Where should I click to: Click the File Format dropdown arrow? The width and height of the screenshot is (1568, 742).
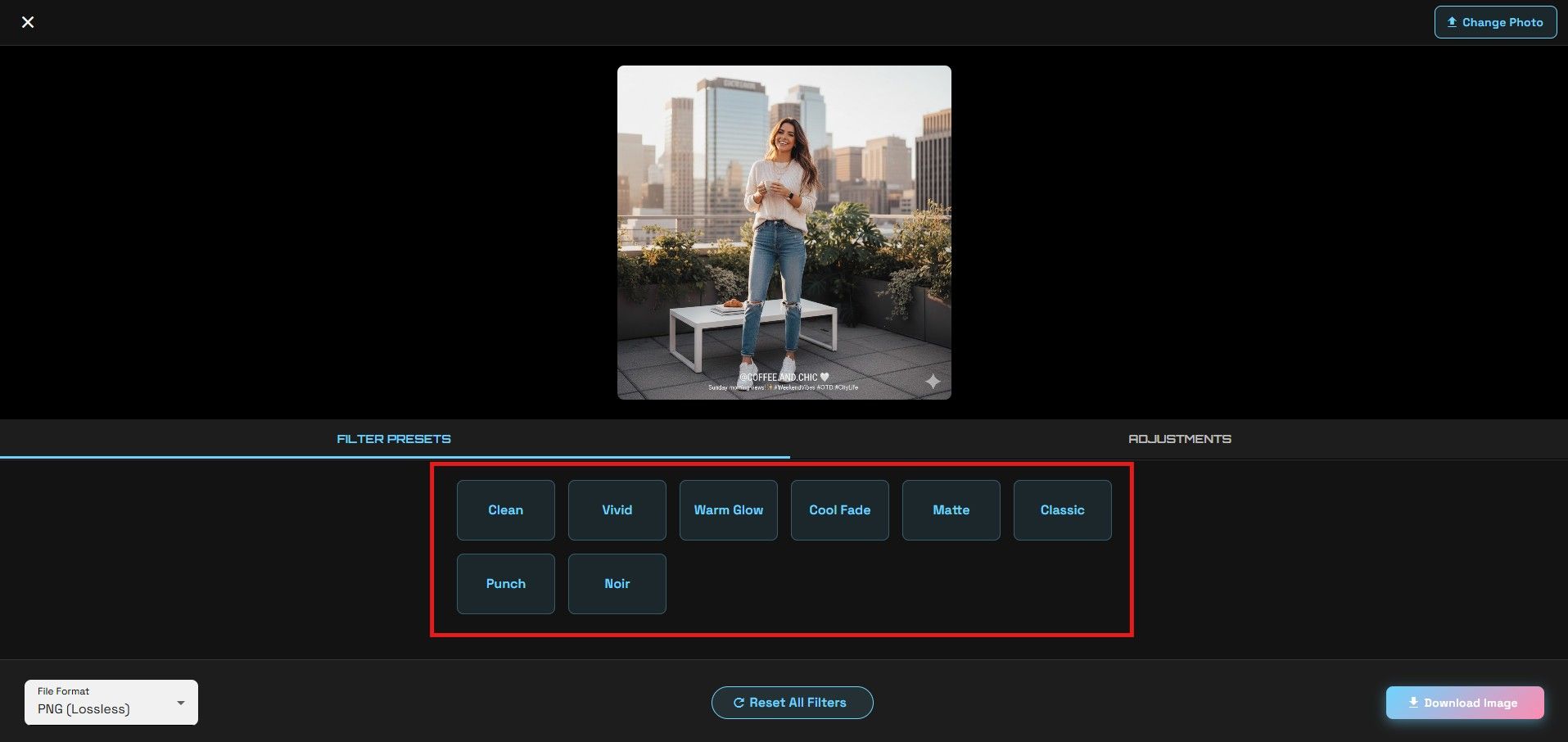click(182, 702)
